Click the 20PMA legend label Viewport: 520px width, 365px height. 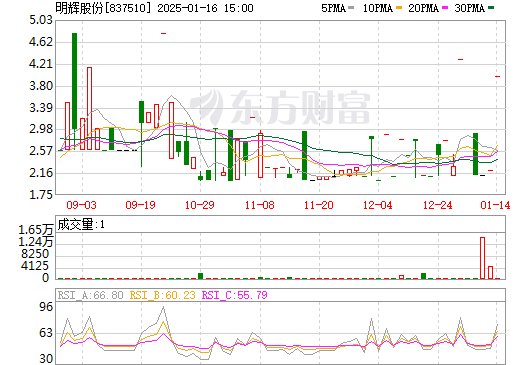tap(423, 8)
